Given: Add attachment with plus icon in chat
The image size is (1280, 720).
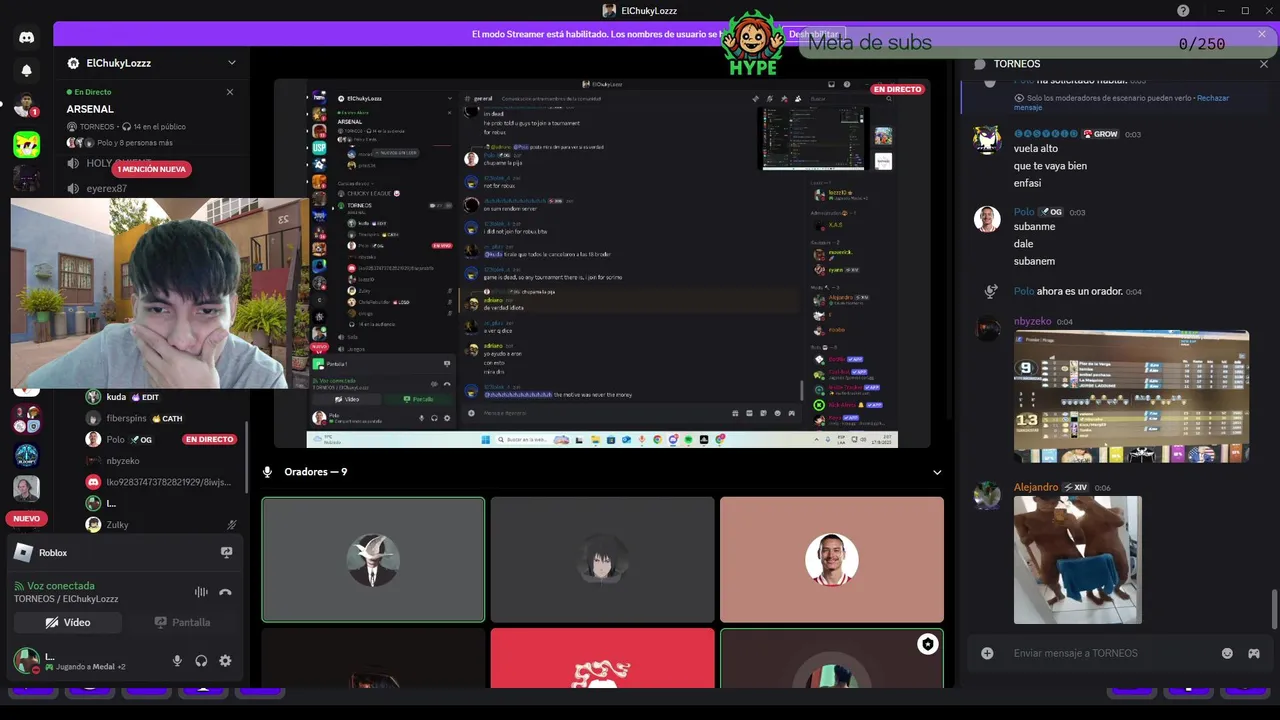Looking at the screenshot, I should tap(987, 653).
